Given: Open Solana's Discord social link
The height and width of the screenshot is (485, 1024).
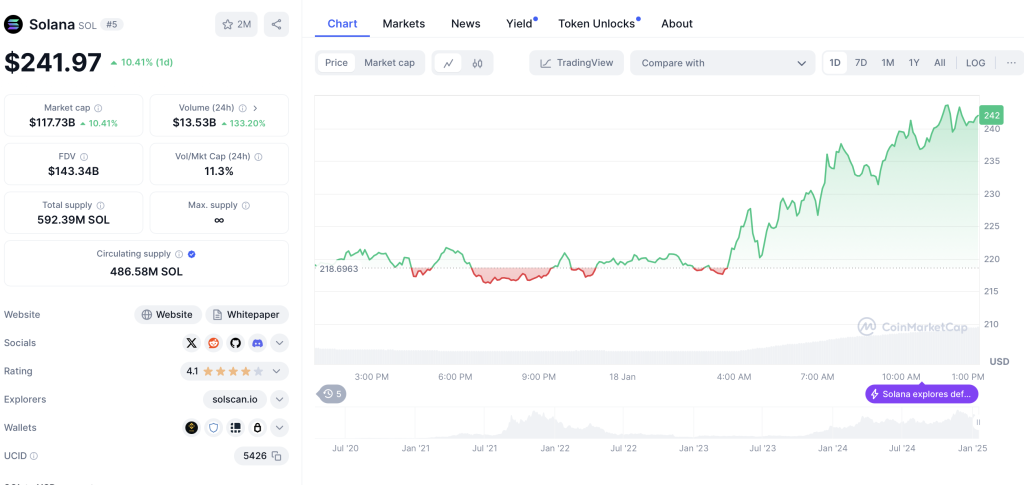Looking at the screenshot, I should coord(258,343).
